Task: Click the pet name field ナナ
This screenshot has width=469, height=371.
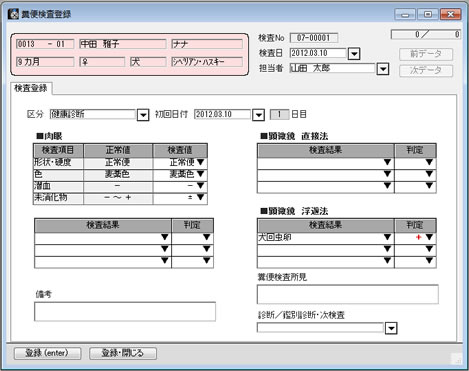Action: (x=207, y=44)
